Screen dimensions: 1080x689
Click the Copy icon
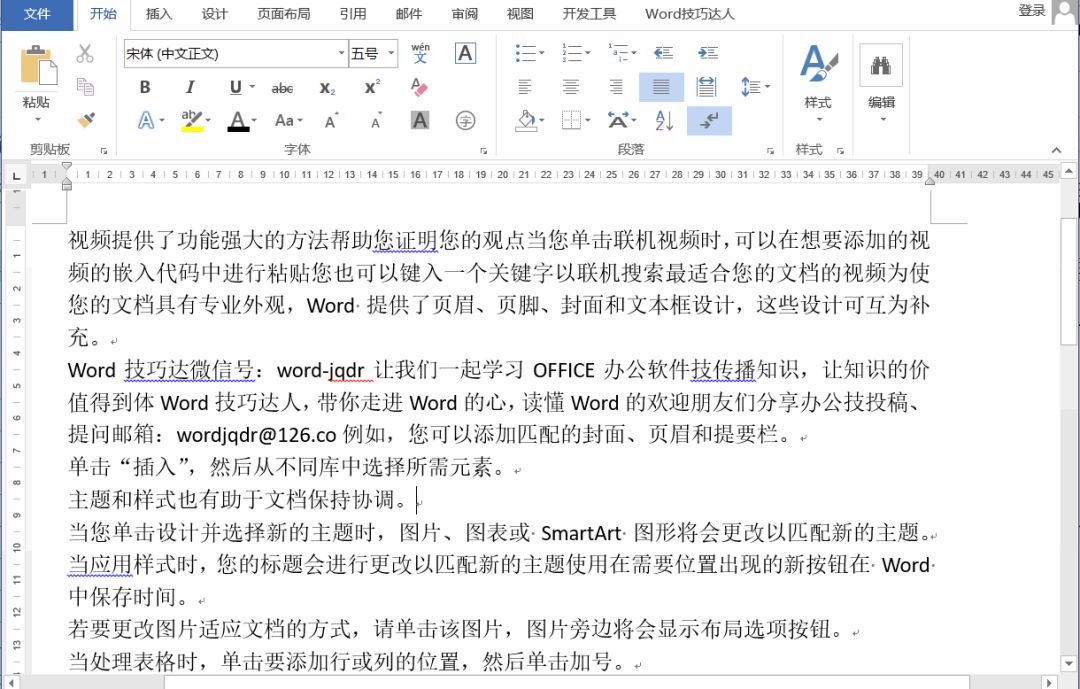click(x=85, y=87)
